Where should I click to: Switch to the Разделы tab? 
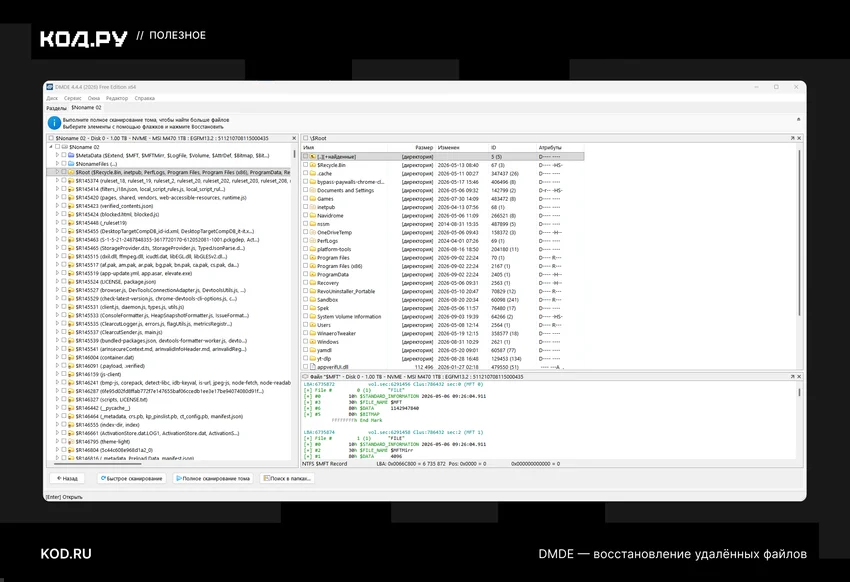pos(56,108)
